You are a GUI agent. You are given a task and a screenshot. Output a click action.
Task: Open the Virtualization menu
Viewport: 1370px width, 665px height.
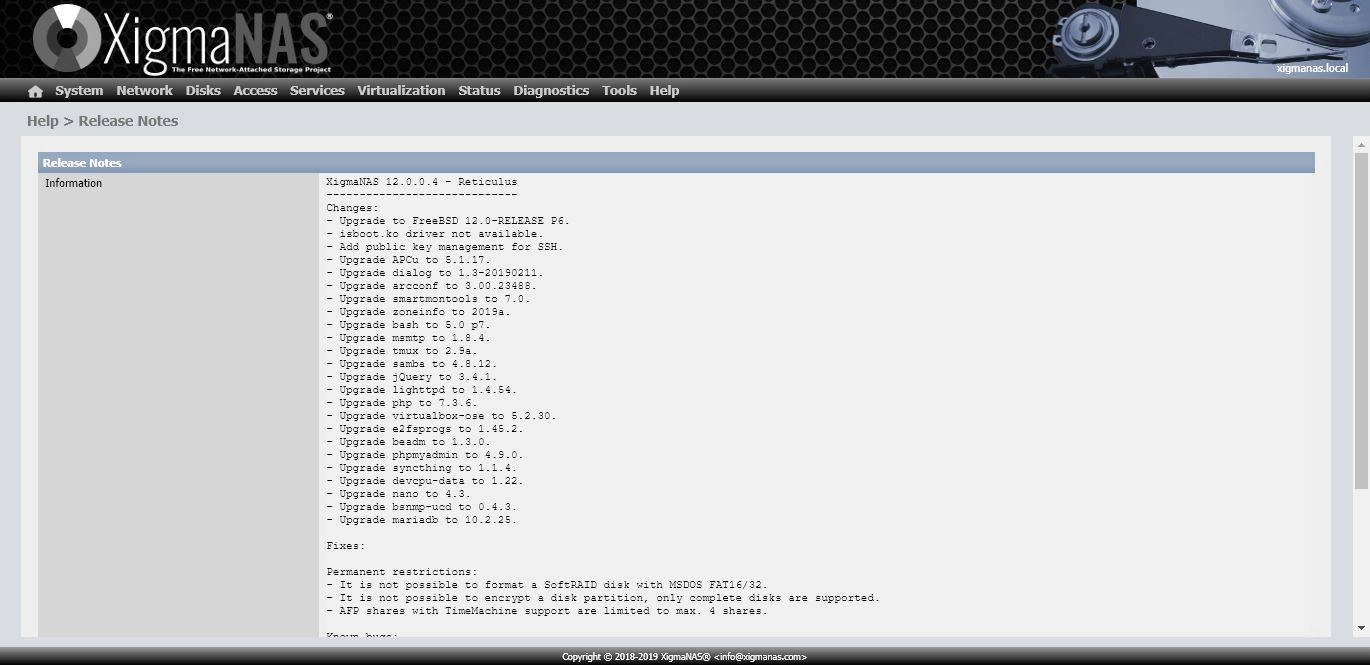[x=401, y=91]
